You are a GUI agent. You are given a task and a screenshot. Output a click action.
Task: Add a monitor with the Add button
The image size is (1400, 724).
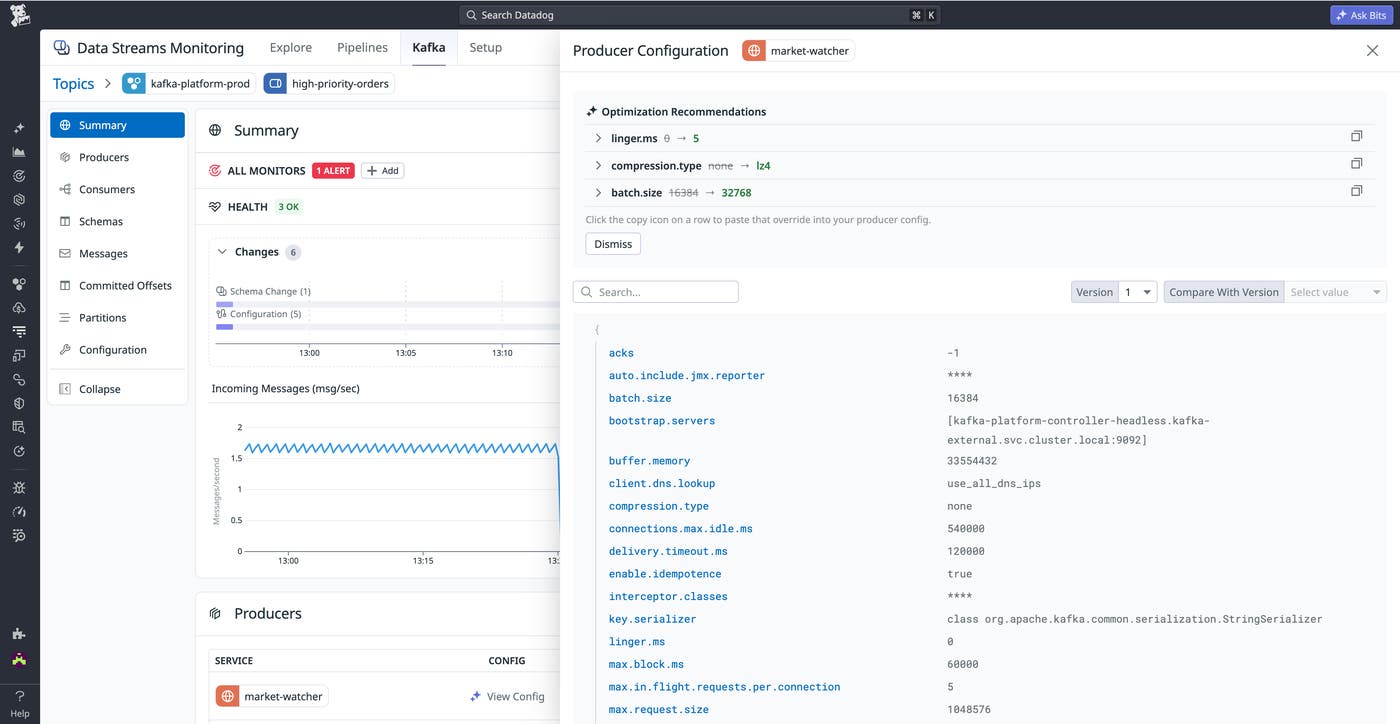pos(383,171)
